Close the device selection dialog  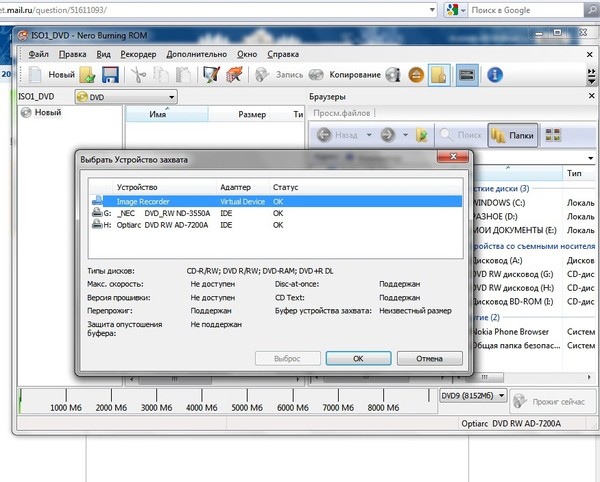tap(453, 156)
